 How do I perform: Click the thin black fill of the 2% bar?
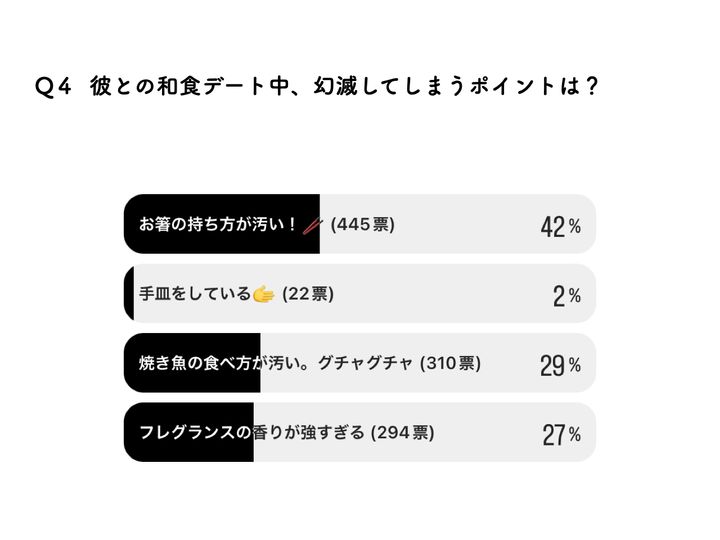pos(129,294)
